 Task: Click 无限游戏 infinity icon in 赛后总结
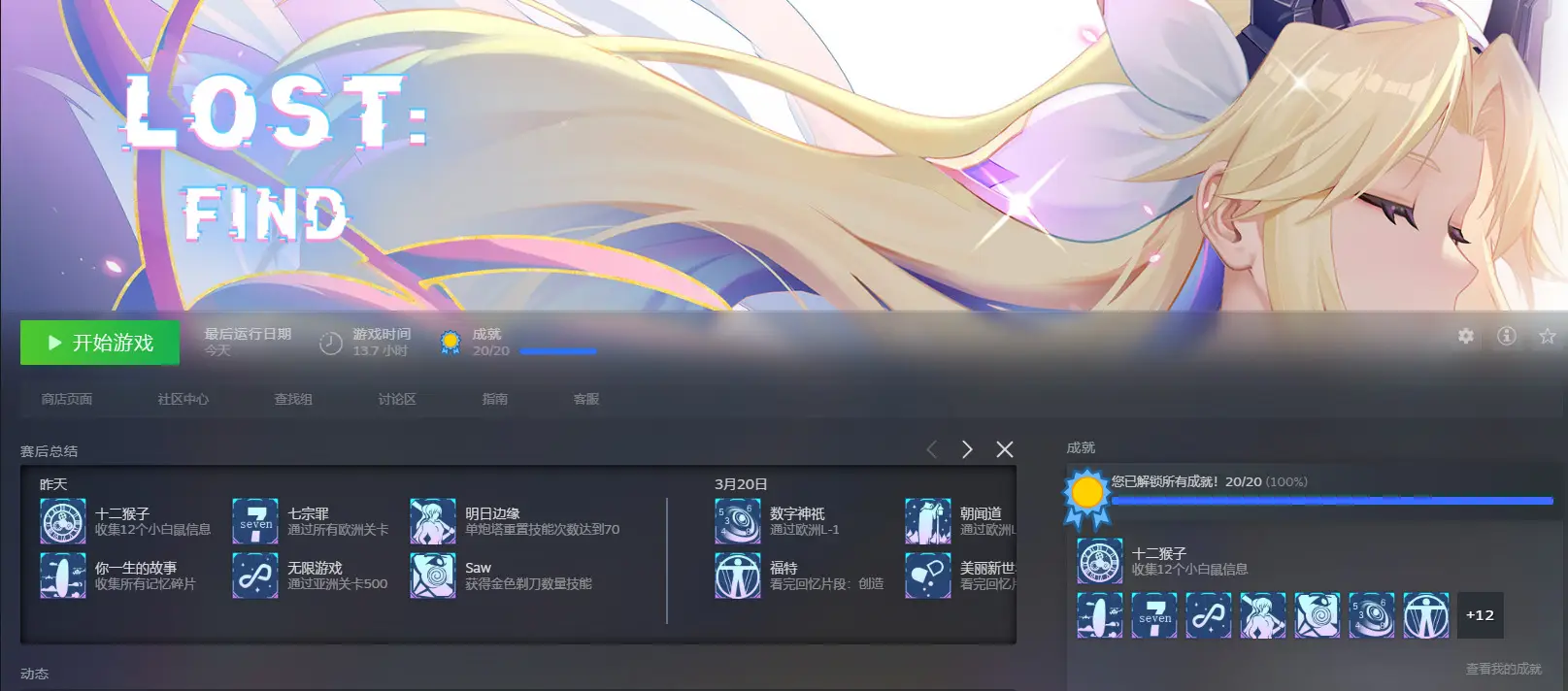point(255,576)
